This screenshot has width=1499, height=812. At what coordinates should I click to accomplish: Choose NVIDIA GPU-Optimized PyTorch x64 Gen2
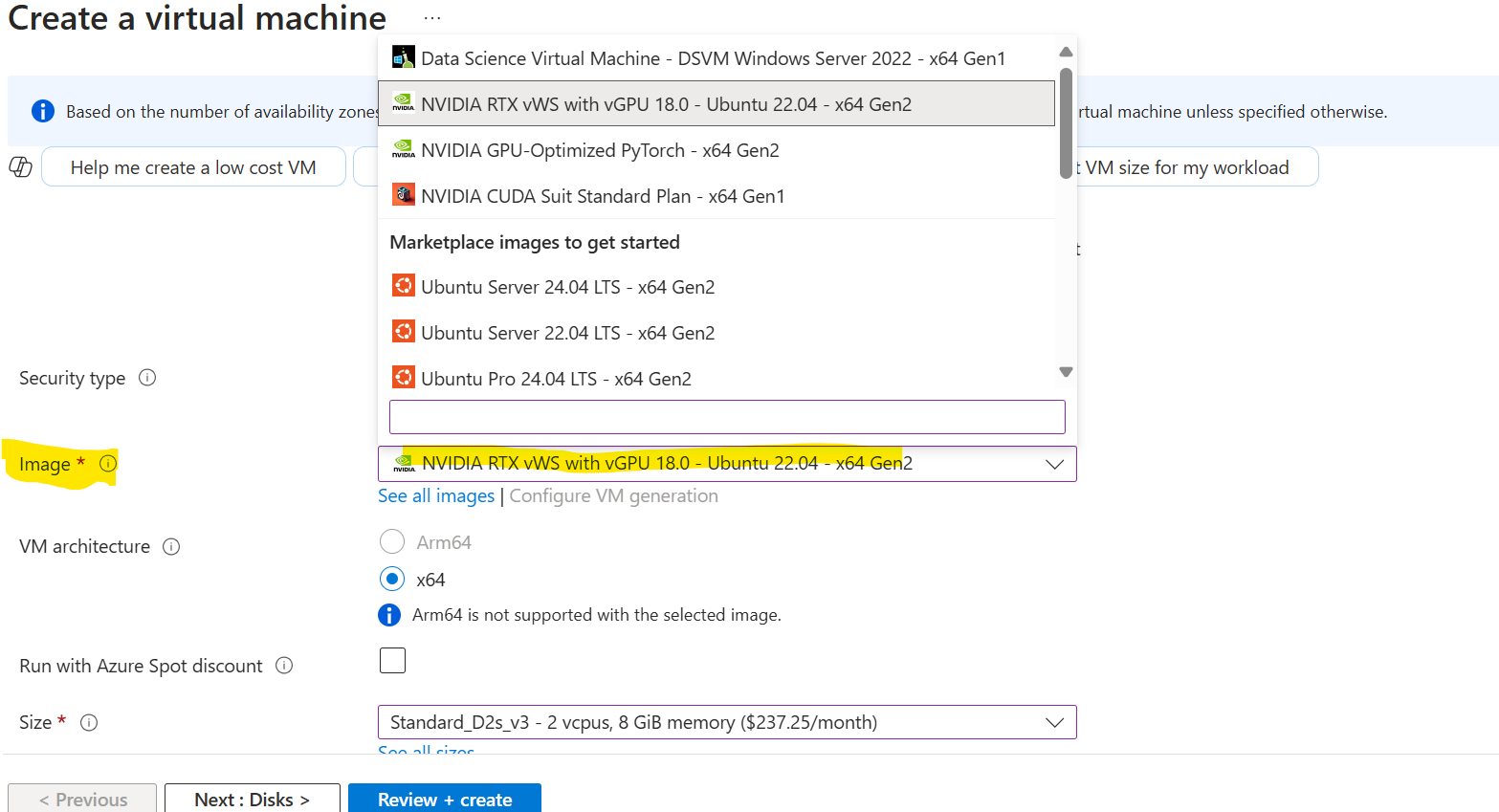coord(716,150)
